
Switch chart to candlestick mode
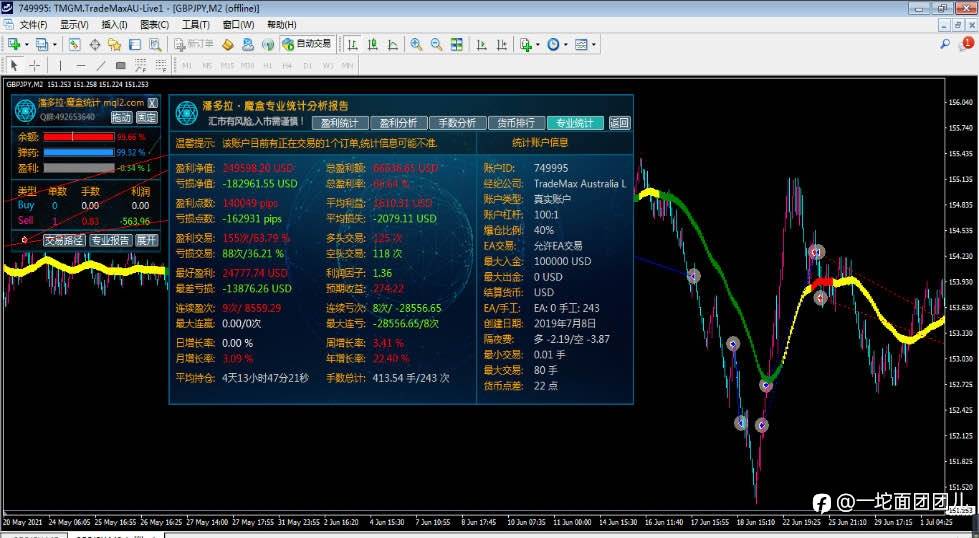(x=373, y=44)
